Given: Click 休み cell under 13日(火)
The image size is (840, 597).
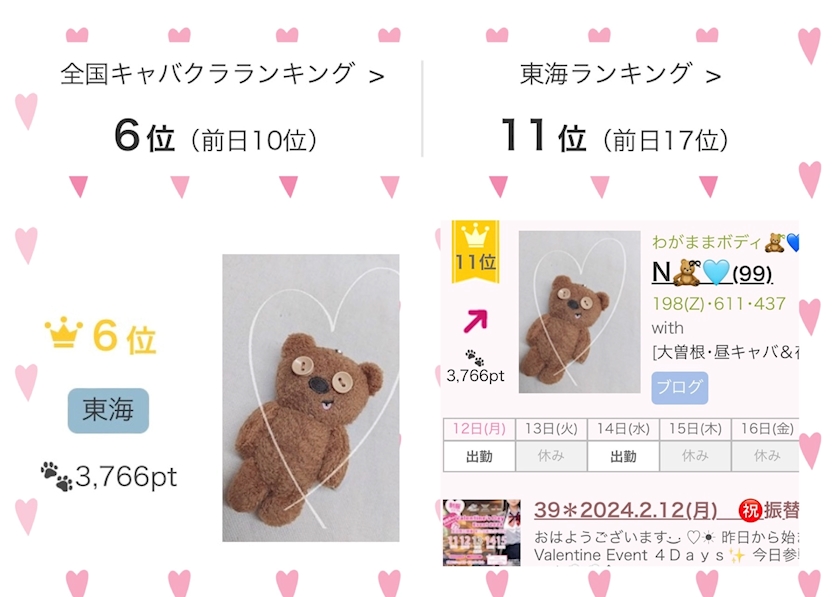Looking at the screenshot, I should 551,456.
